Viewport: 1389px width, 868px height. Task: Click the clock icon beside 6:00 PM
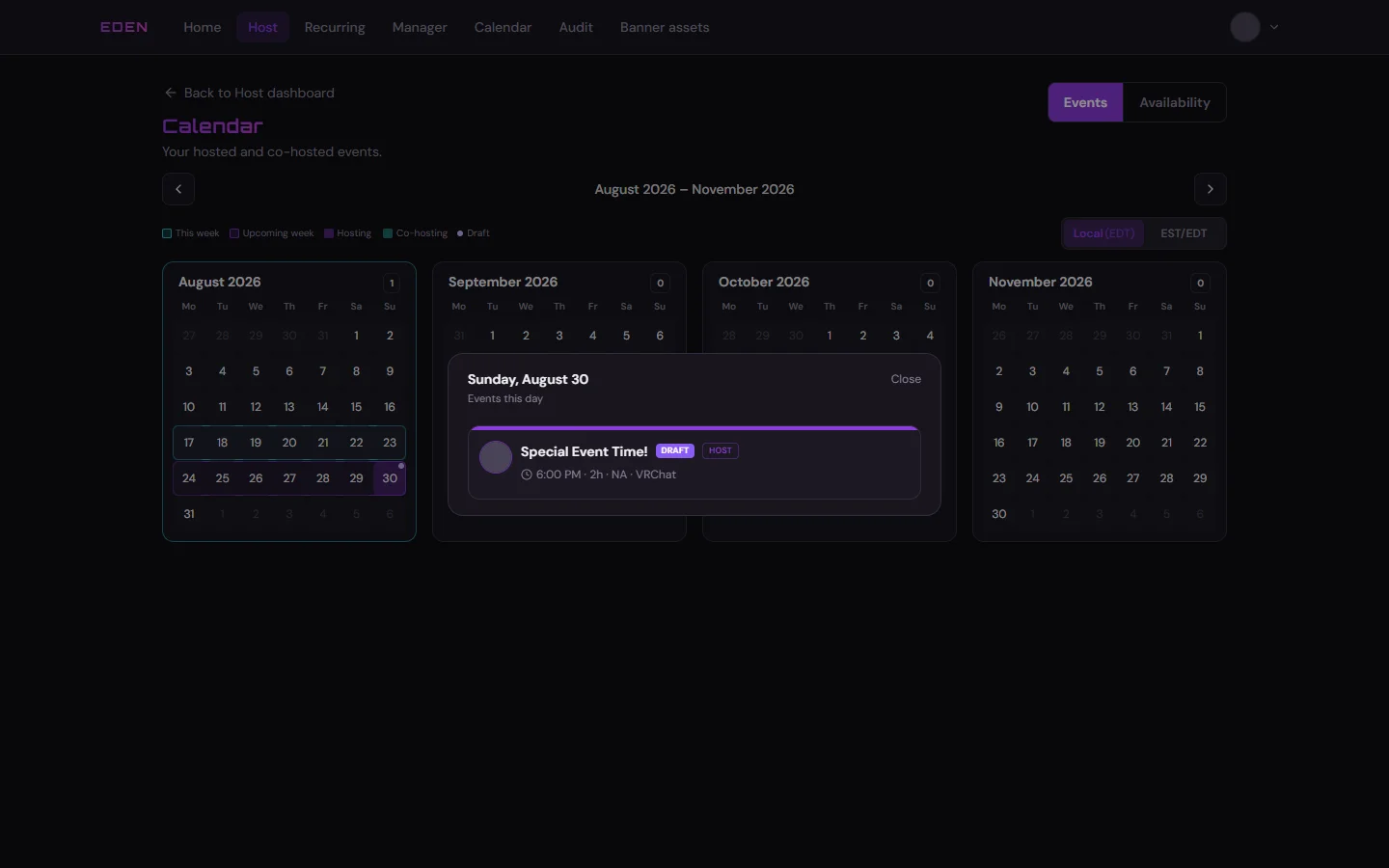click(527, 475)
